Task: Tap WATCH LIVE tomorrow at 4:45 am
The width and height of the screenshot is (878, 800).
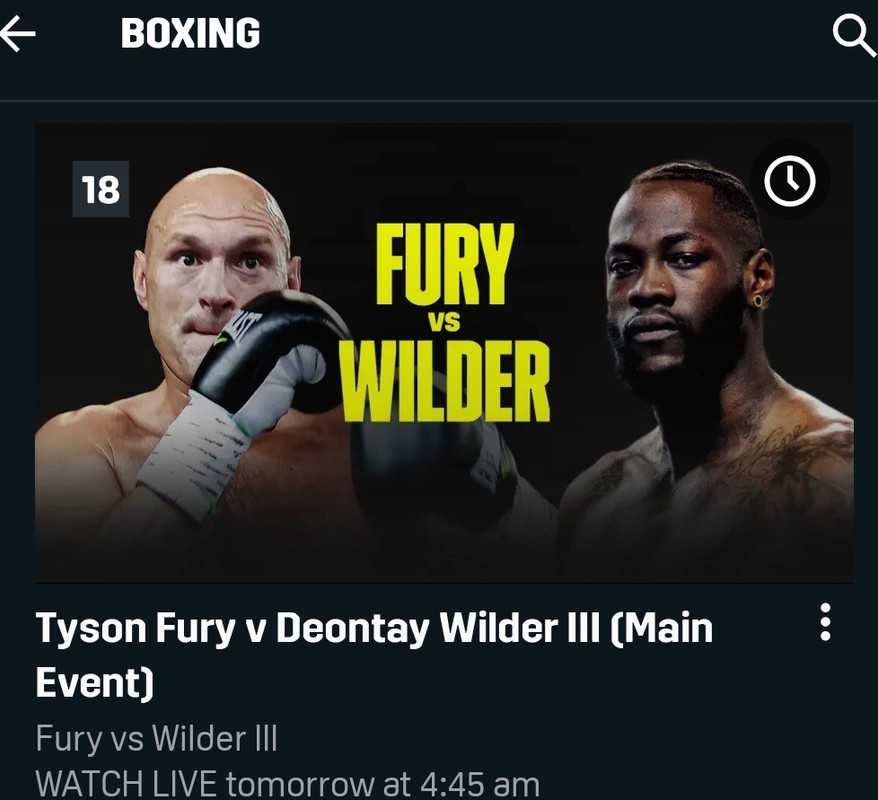Action: click(288, 784)
